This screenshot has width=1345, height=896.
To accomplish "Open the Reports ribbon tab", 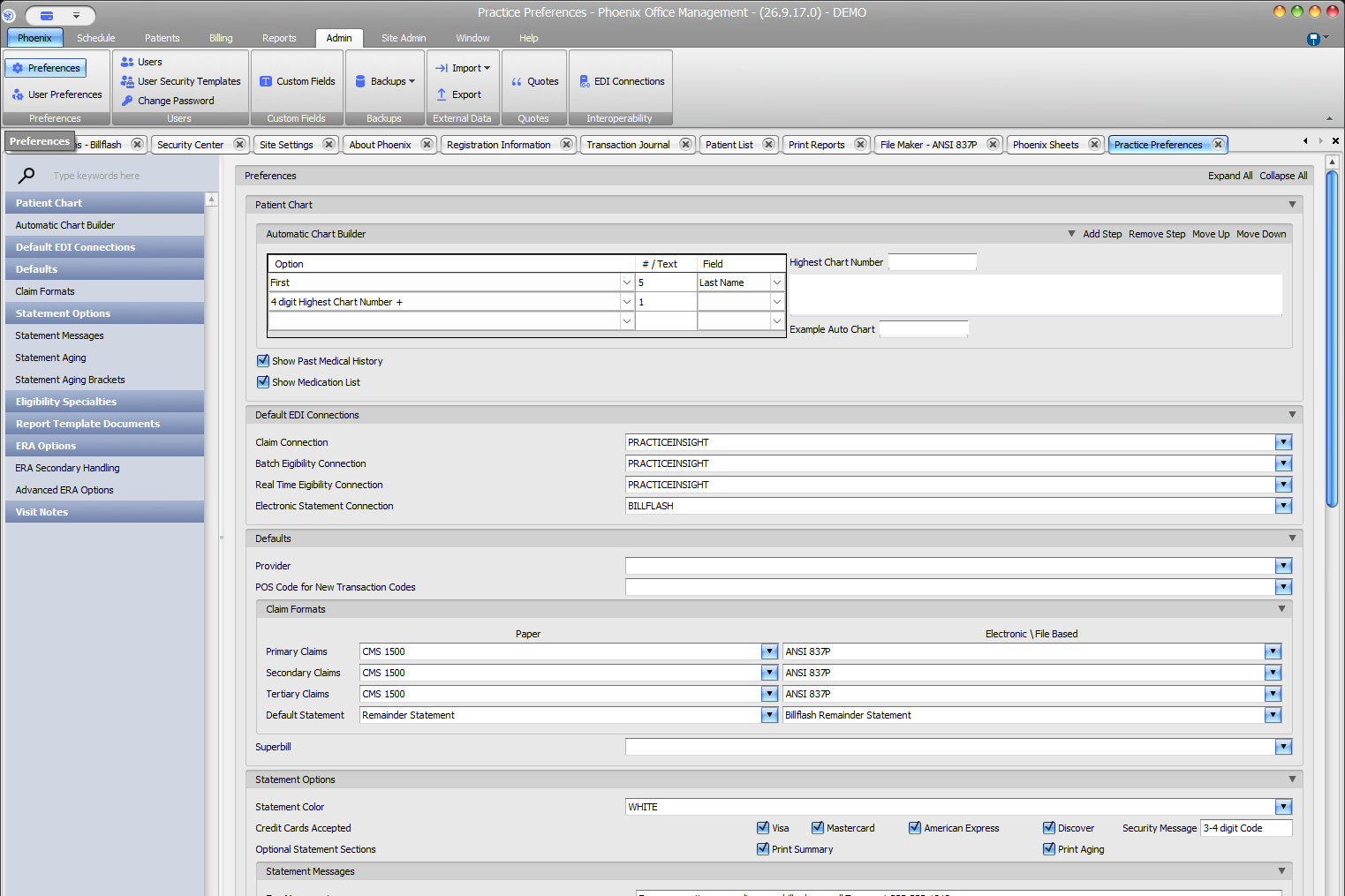I will (279, 38).
